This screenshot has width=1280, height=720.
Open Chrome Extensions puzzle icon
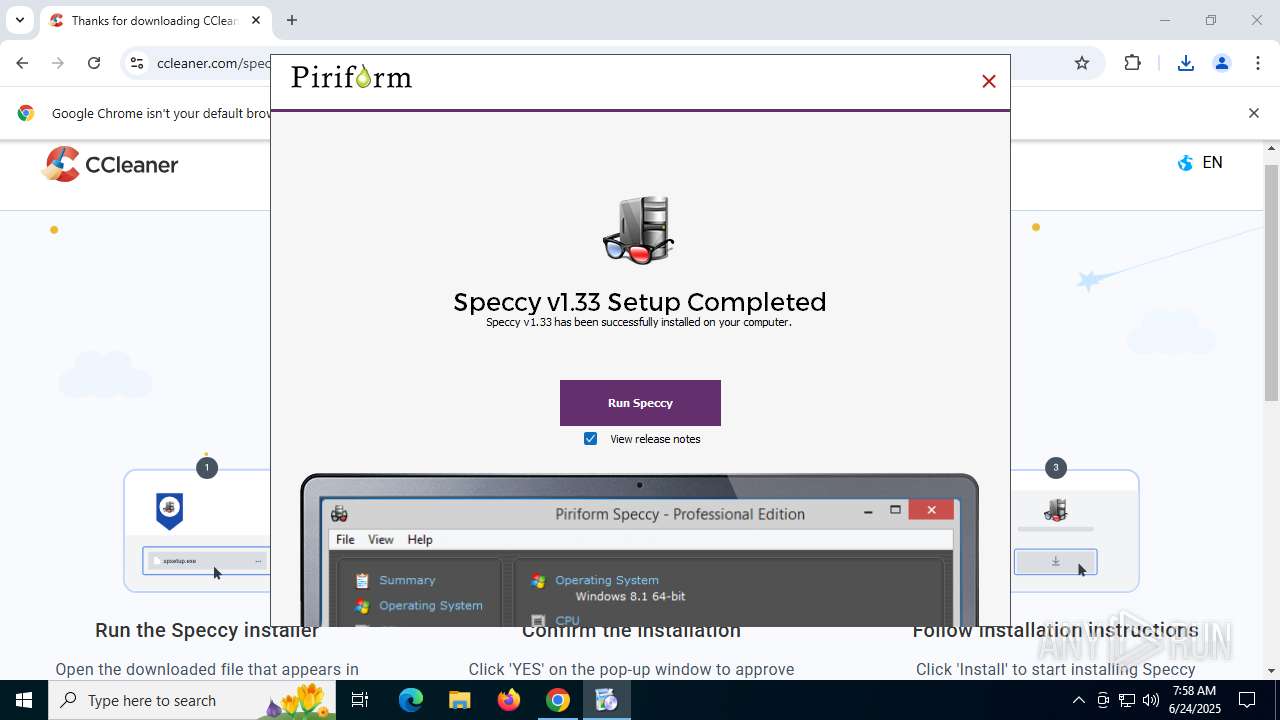(x=1132, y=63)
